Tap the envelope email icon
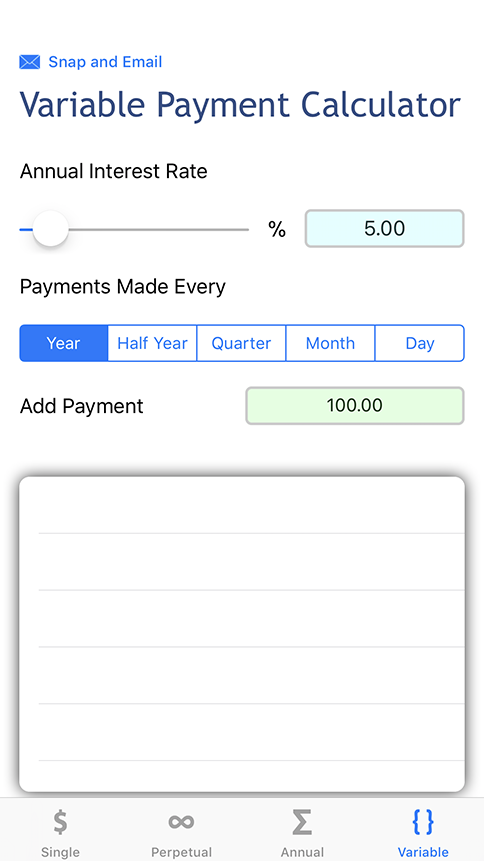The image size is (484, 861). [x=30, y=62]
